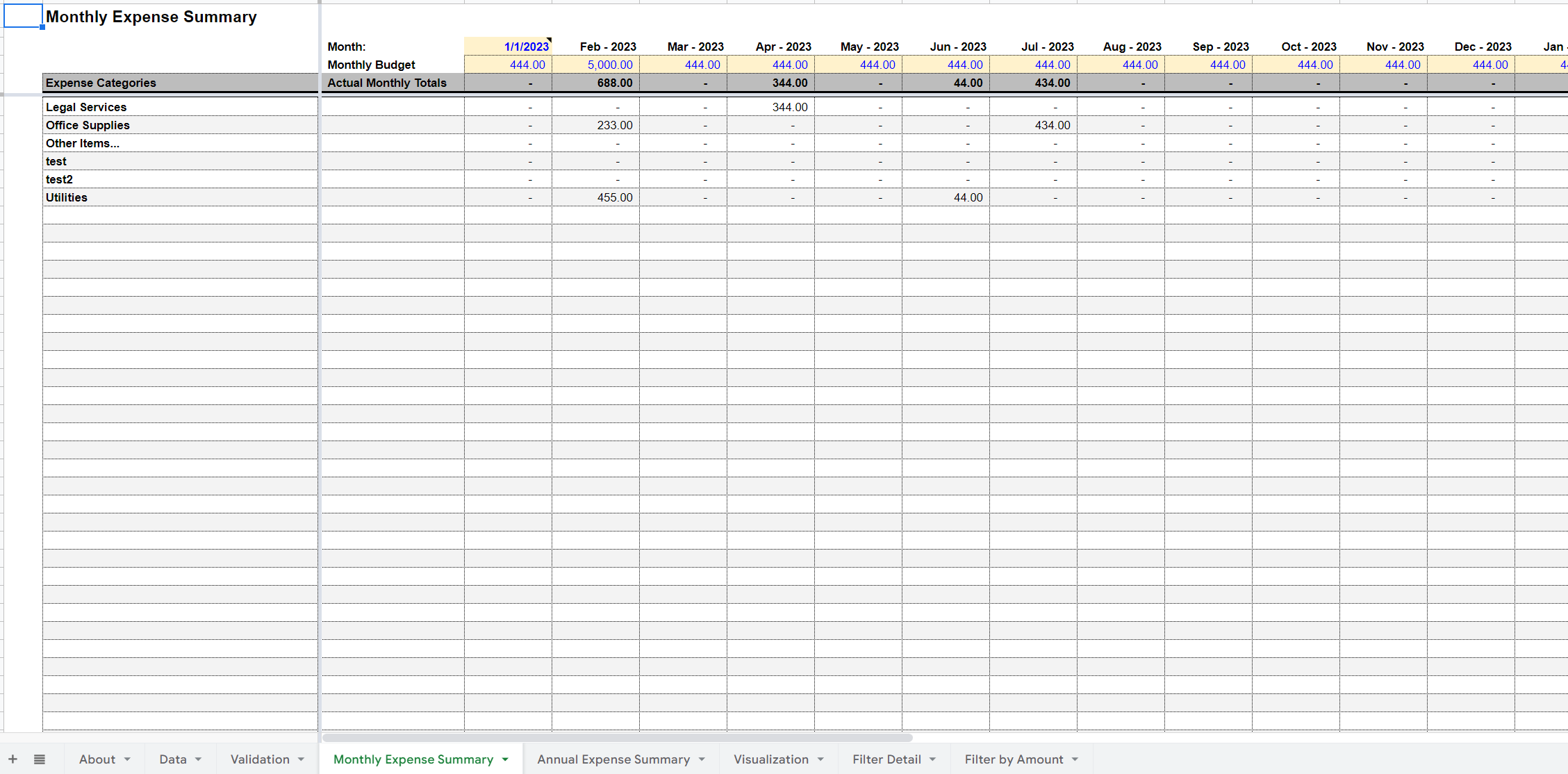Select the 233.00 Office Supplies cell
Viewport: 1568px width, 774px height.
pos(595,125)
